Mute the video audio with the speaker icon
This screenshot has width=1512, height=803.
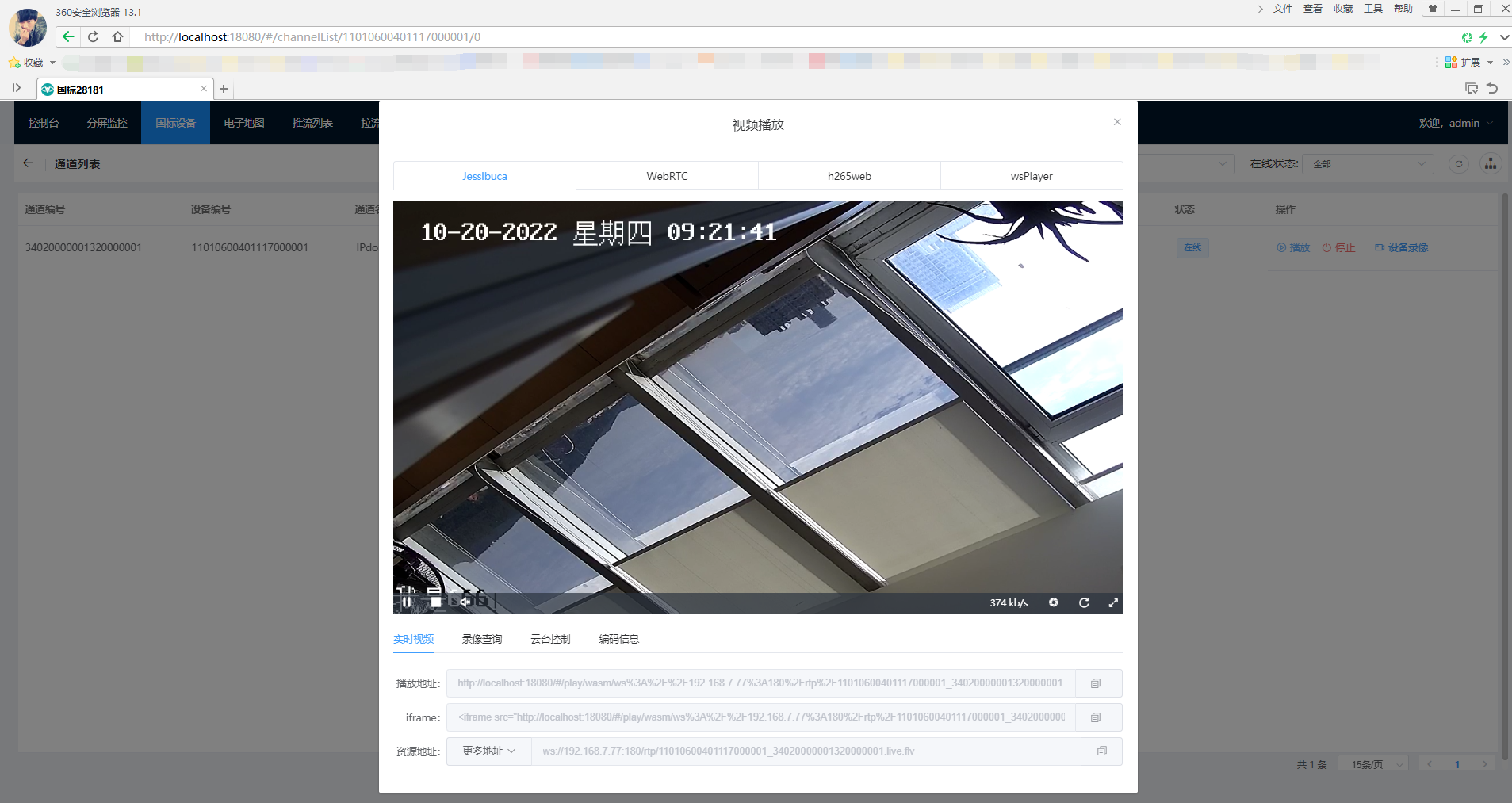[x=465, y=602]
